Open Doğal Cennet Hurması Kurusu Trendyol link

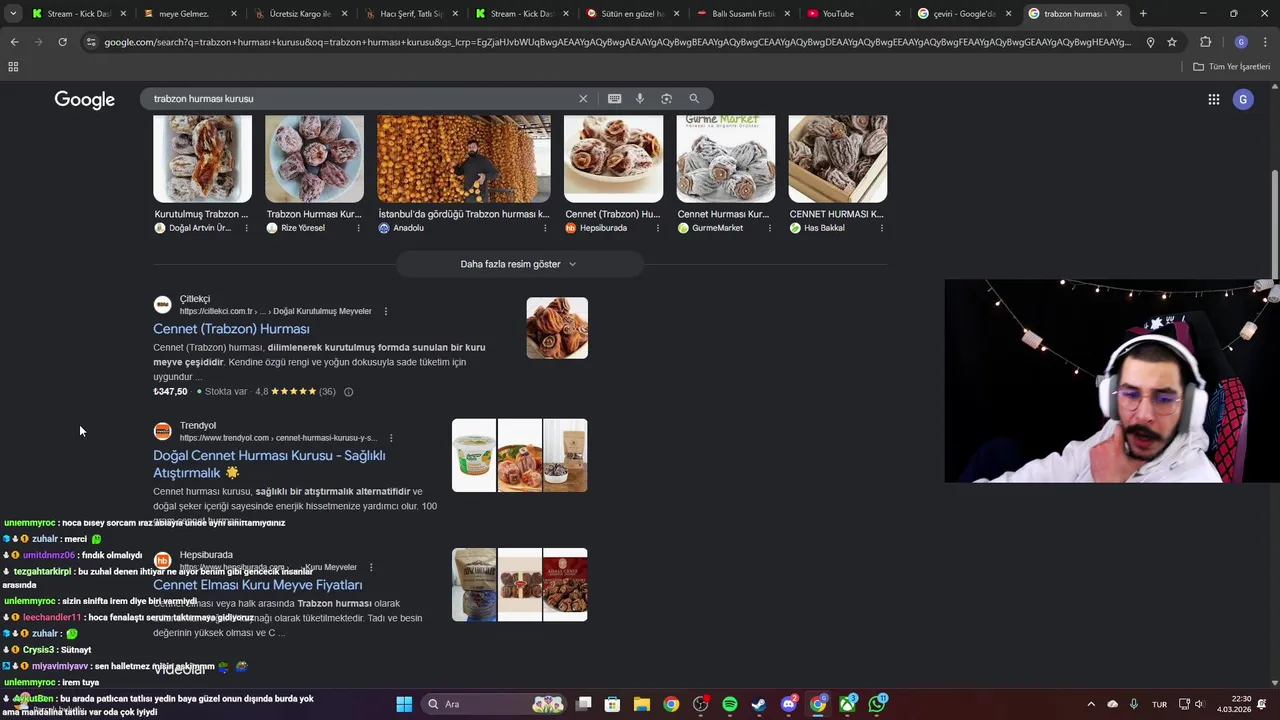[x=269, y=464]
